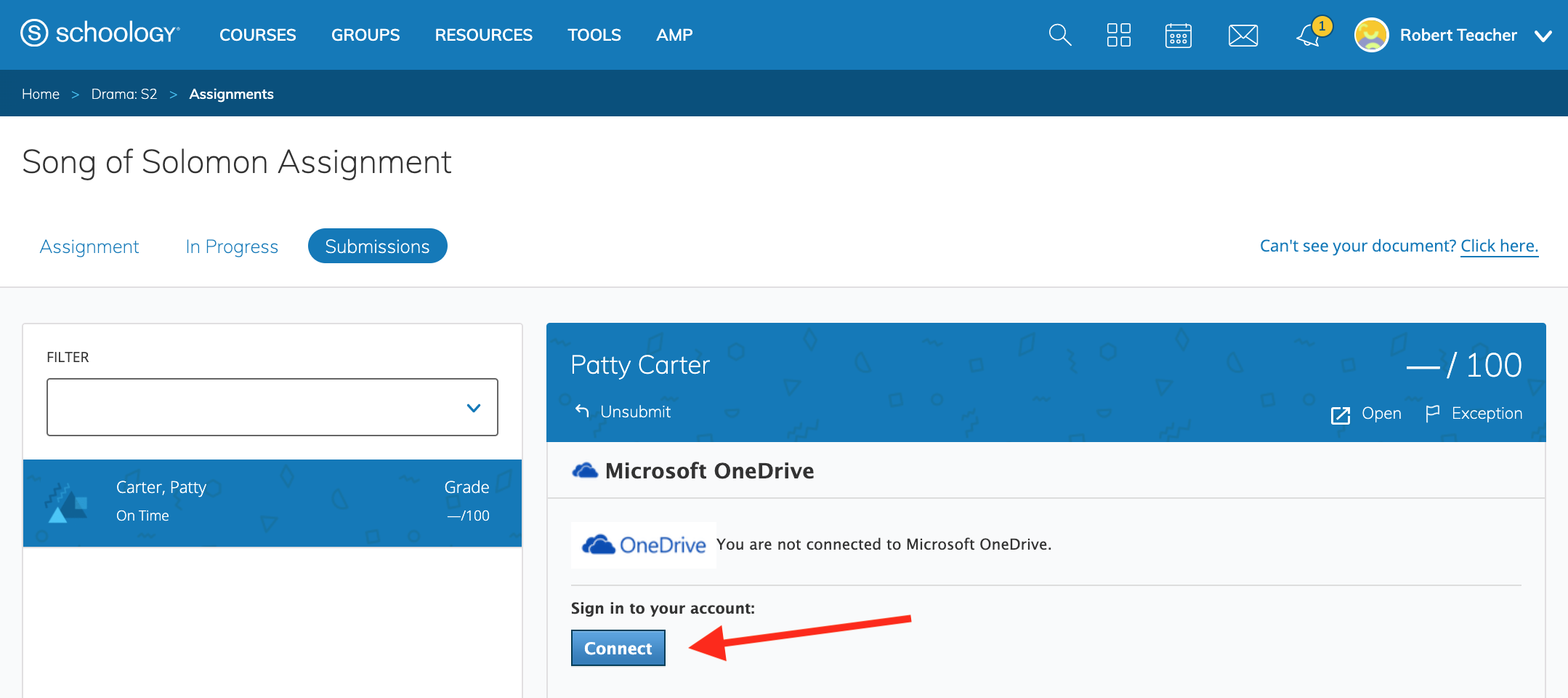Follow the "Click here" document link
This screenshot has height=698, width=1568.
(1499, 246)
